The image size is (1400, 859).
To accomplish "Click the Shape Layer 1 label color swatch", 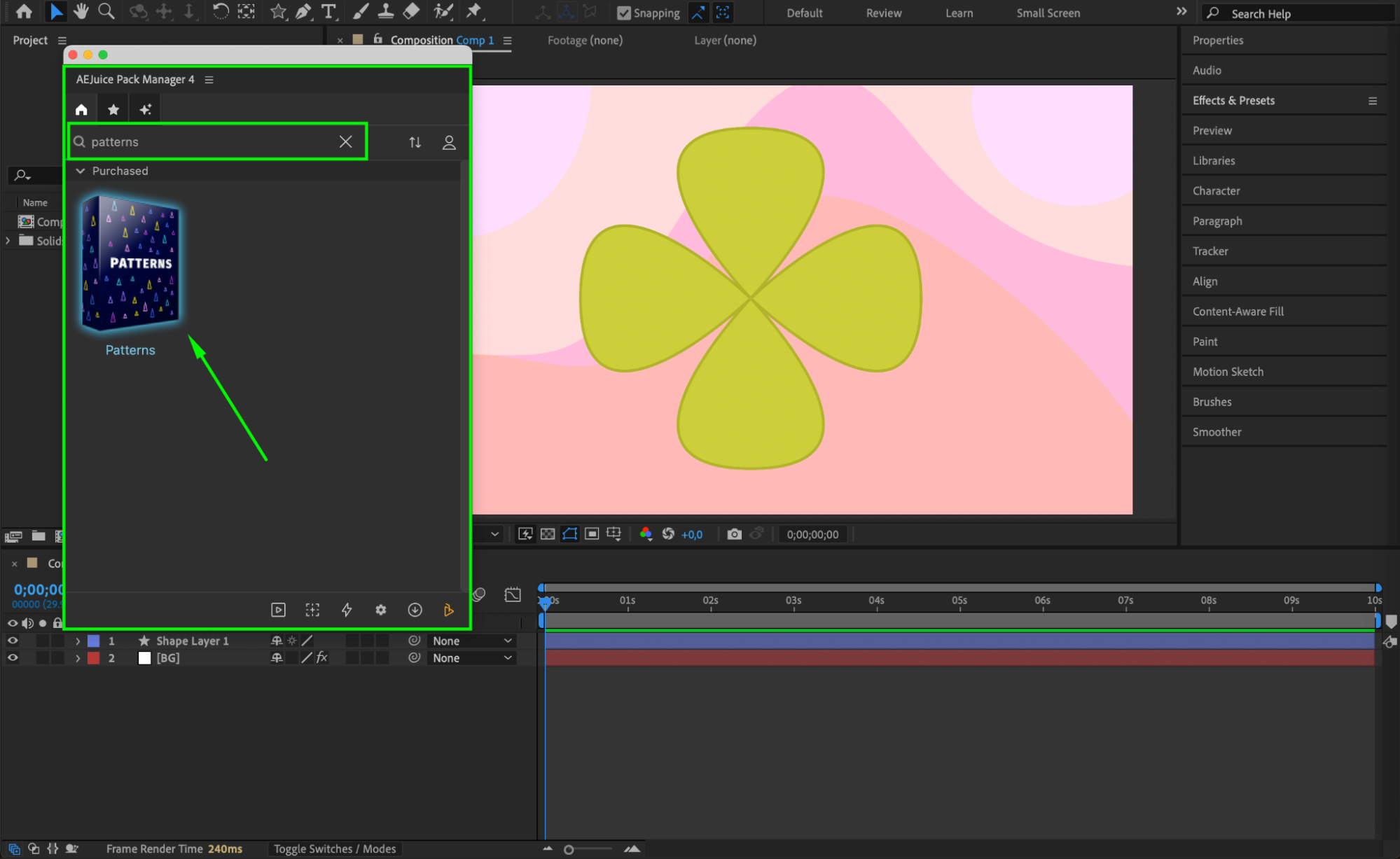I will [x=93, y=641].
